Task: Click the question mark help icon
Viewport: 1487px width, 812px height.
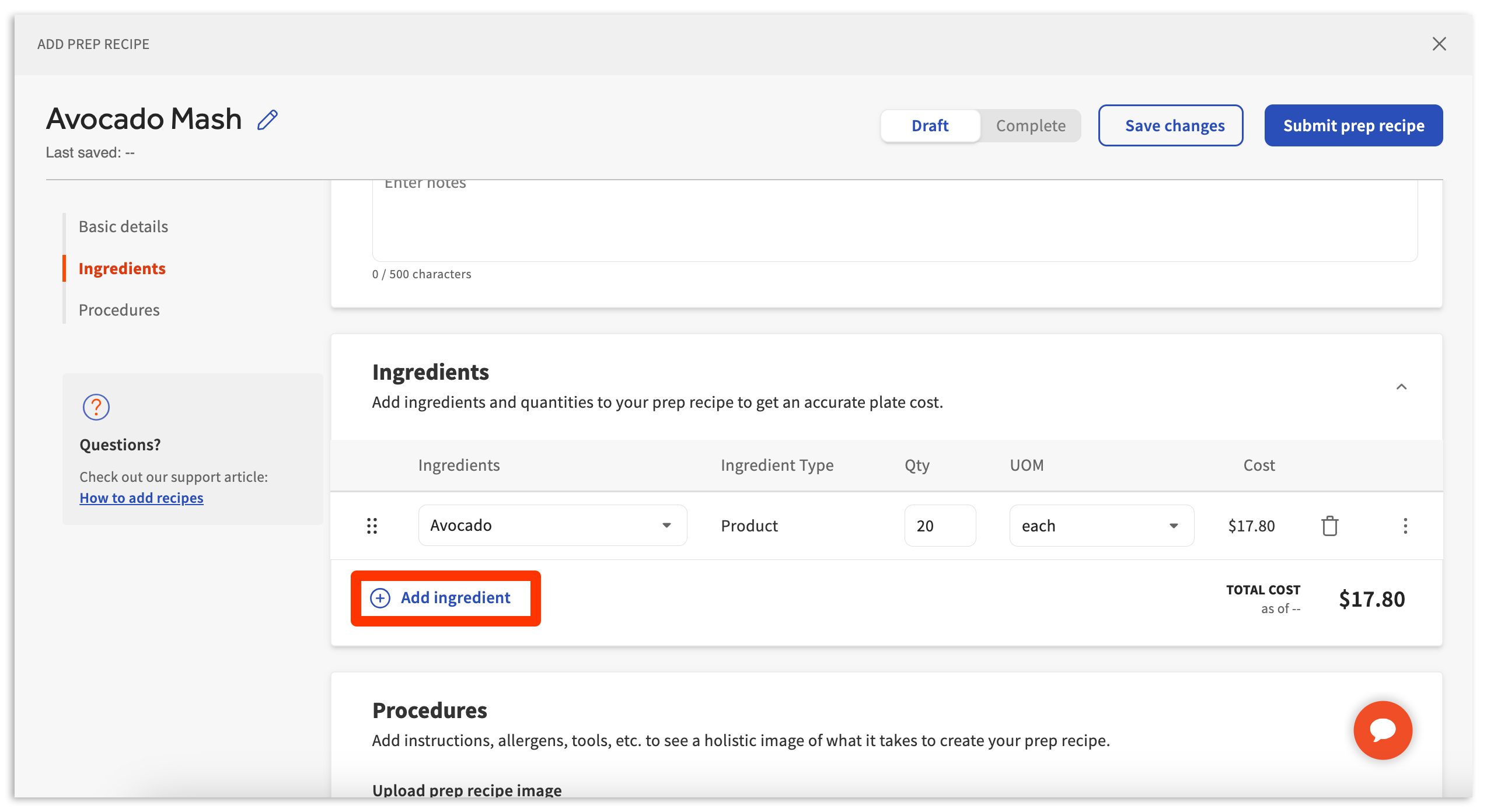Action: 96,407
